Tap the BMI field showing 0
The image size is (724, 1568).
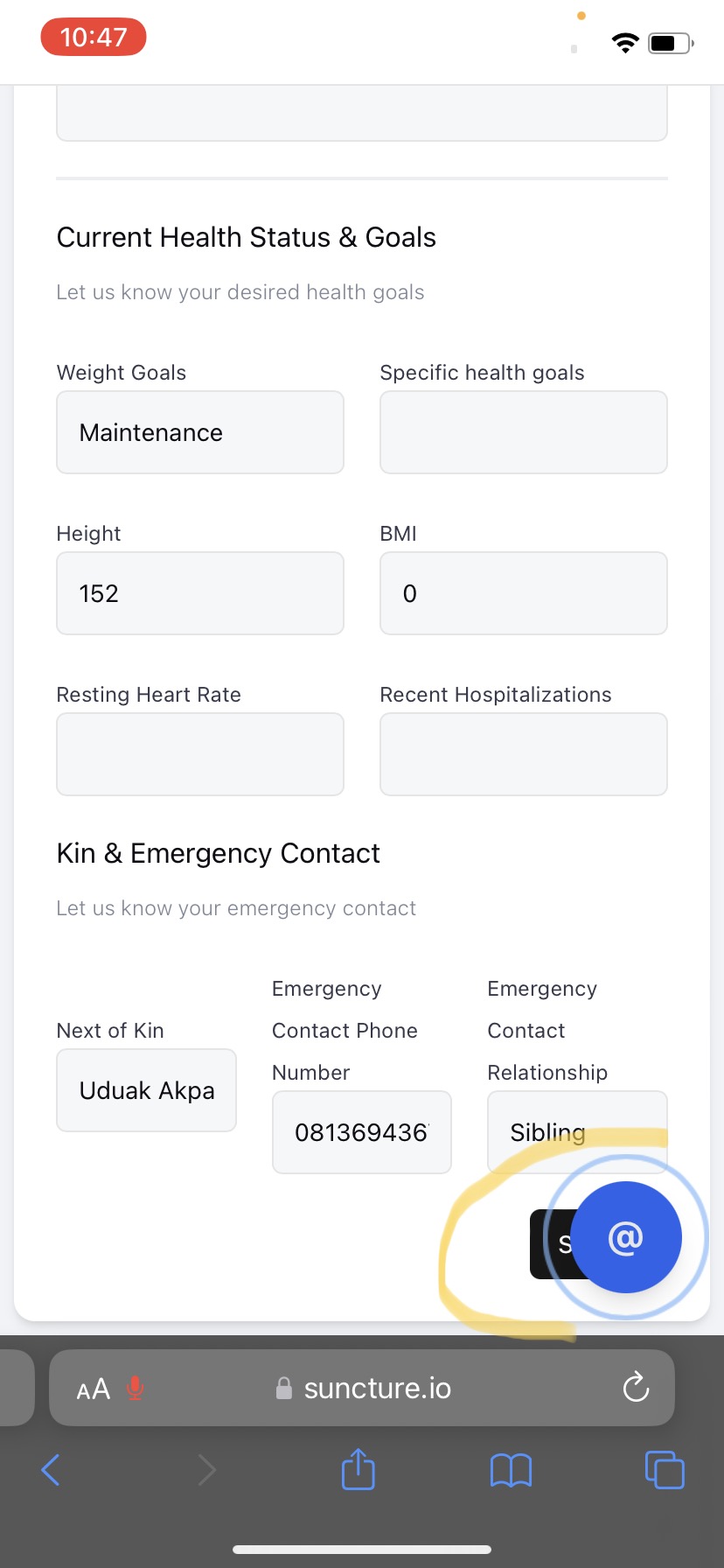pos(523,593)
